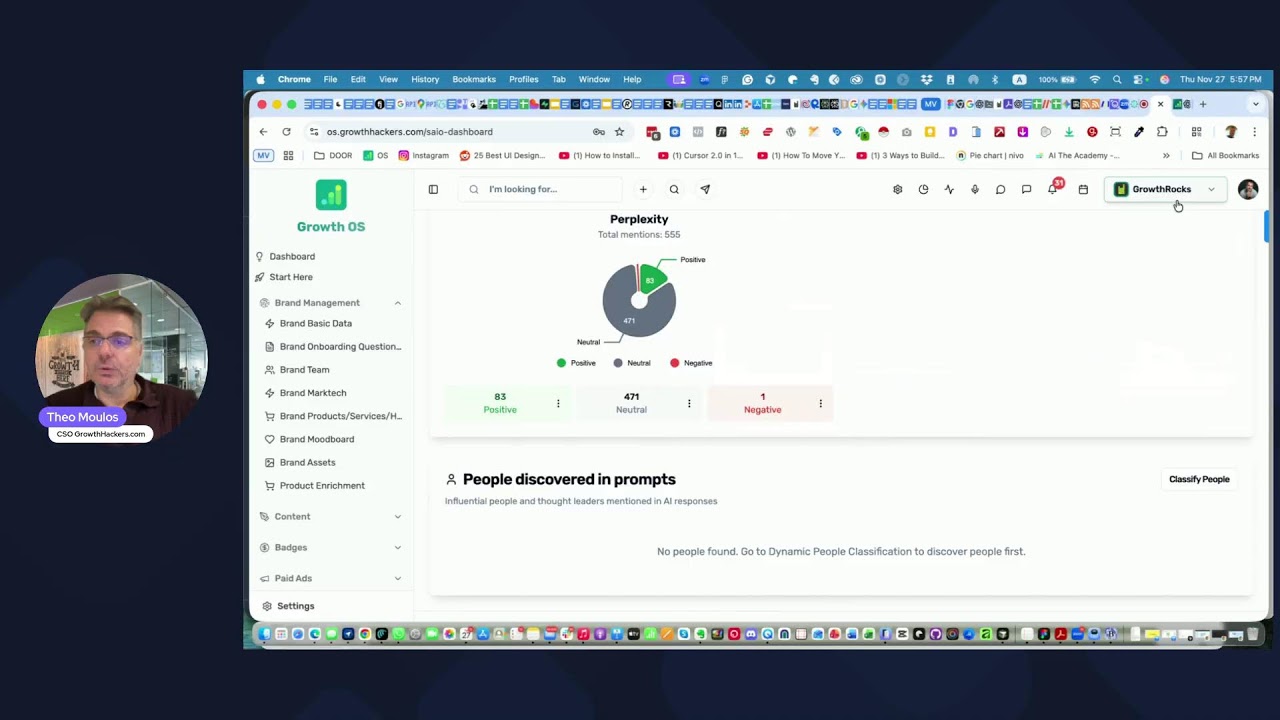Open the square message icon
Screen dimensions: 1280x720
point(1026,189)
